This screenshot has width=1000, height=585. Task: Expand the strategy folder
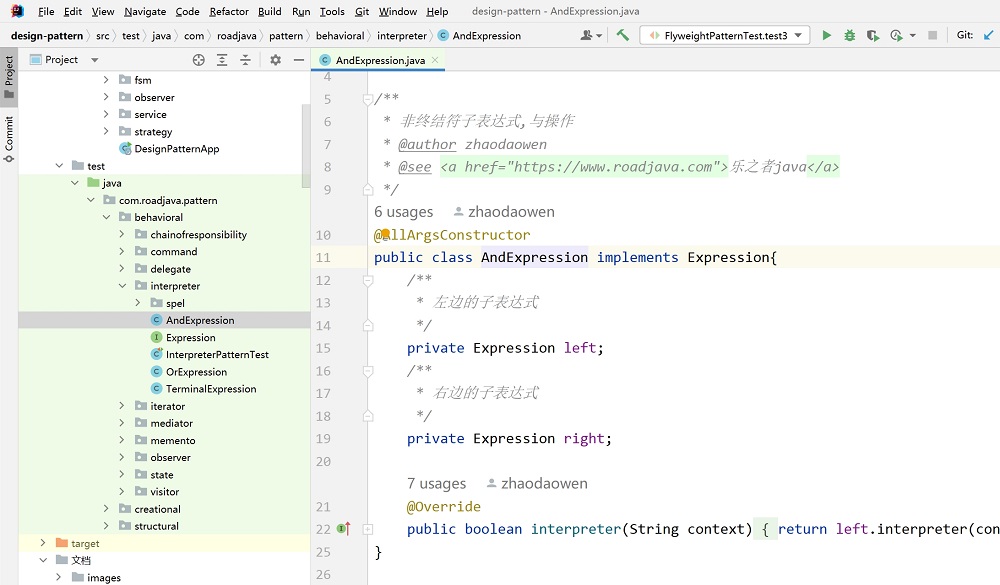(106, 131)
